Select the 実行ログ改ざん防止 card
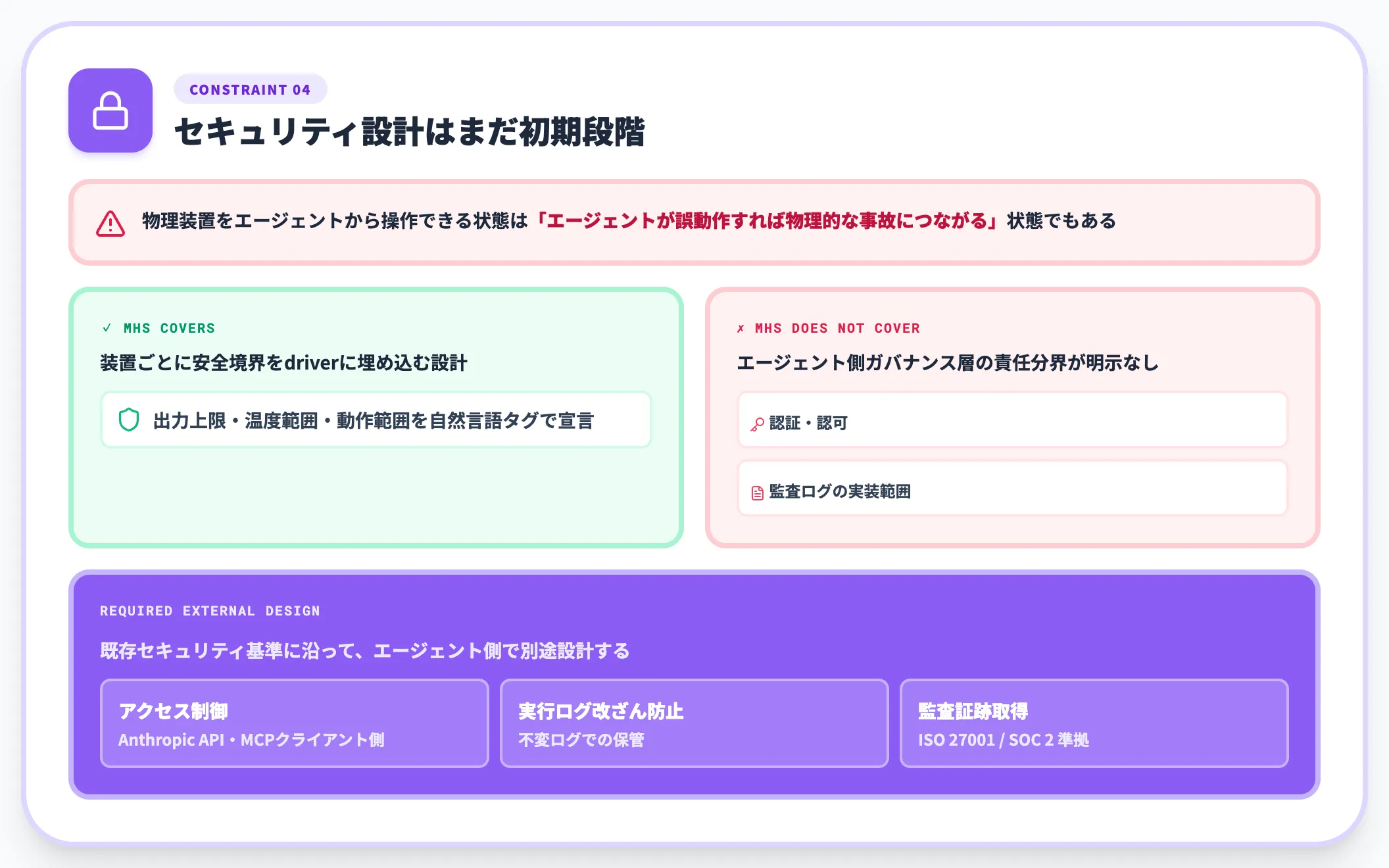The image size is (1389, 868). click(x=694, y=723)
